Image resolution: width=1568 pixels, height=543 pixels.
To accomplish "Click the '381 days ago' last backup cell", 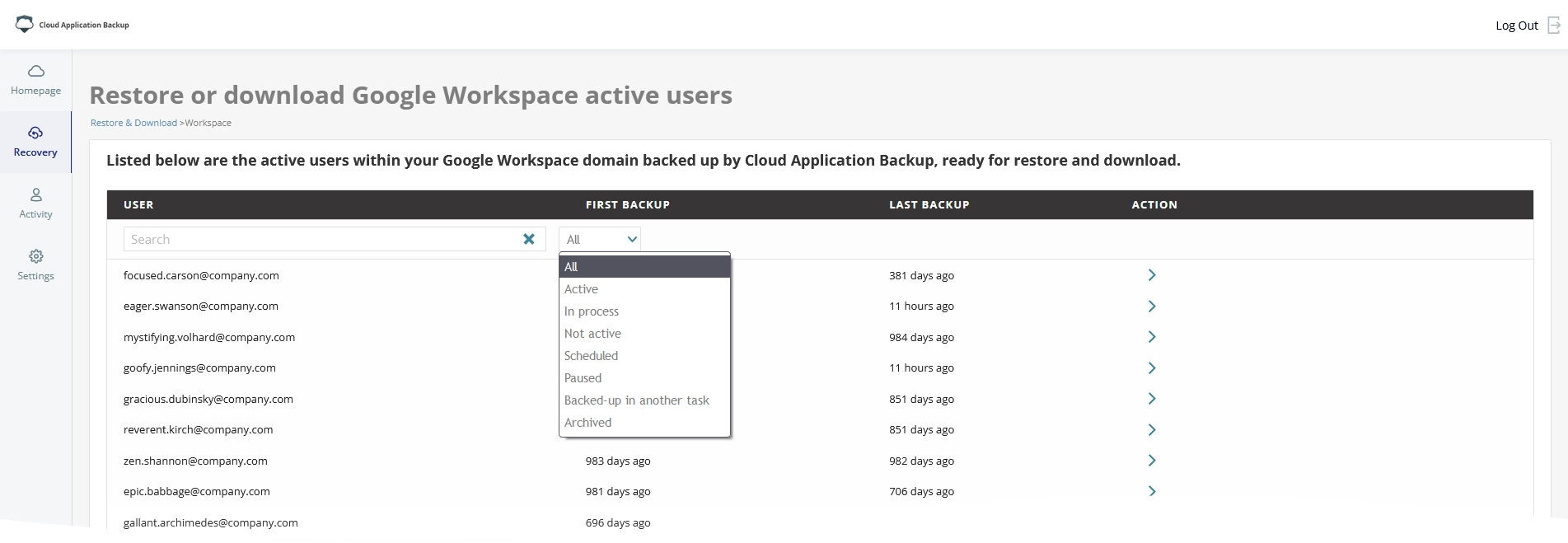I will point(922,276).
